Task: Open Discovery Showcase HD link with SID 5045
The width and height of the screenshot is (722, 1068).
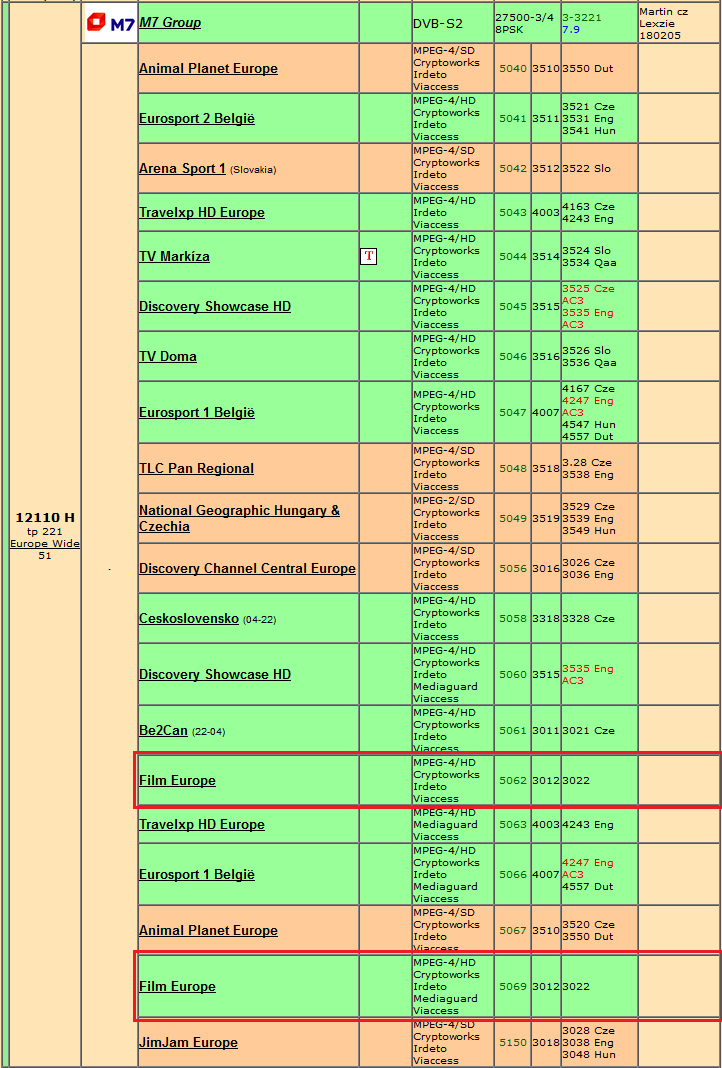Action: (215, 307)
